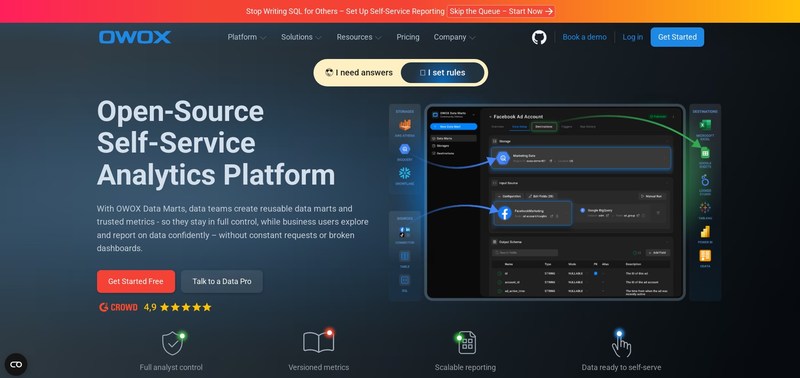Screen dimensions: 800x378
Task: Click the Log in link
Action: [633, 37]
